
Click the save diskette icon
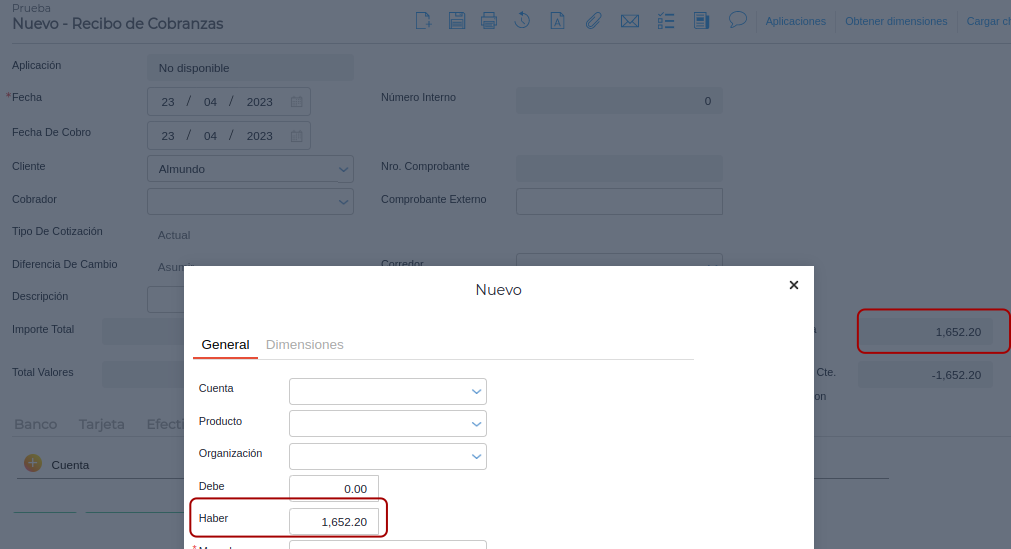pyautogui.click(x=456, y=20)
